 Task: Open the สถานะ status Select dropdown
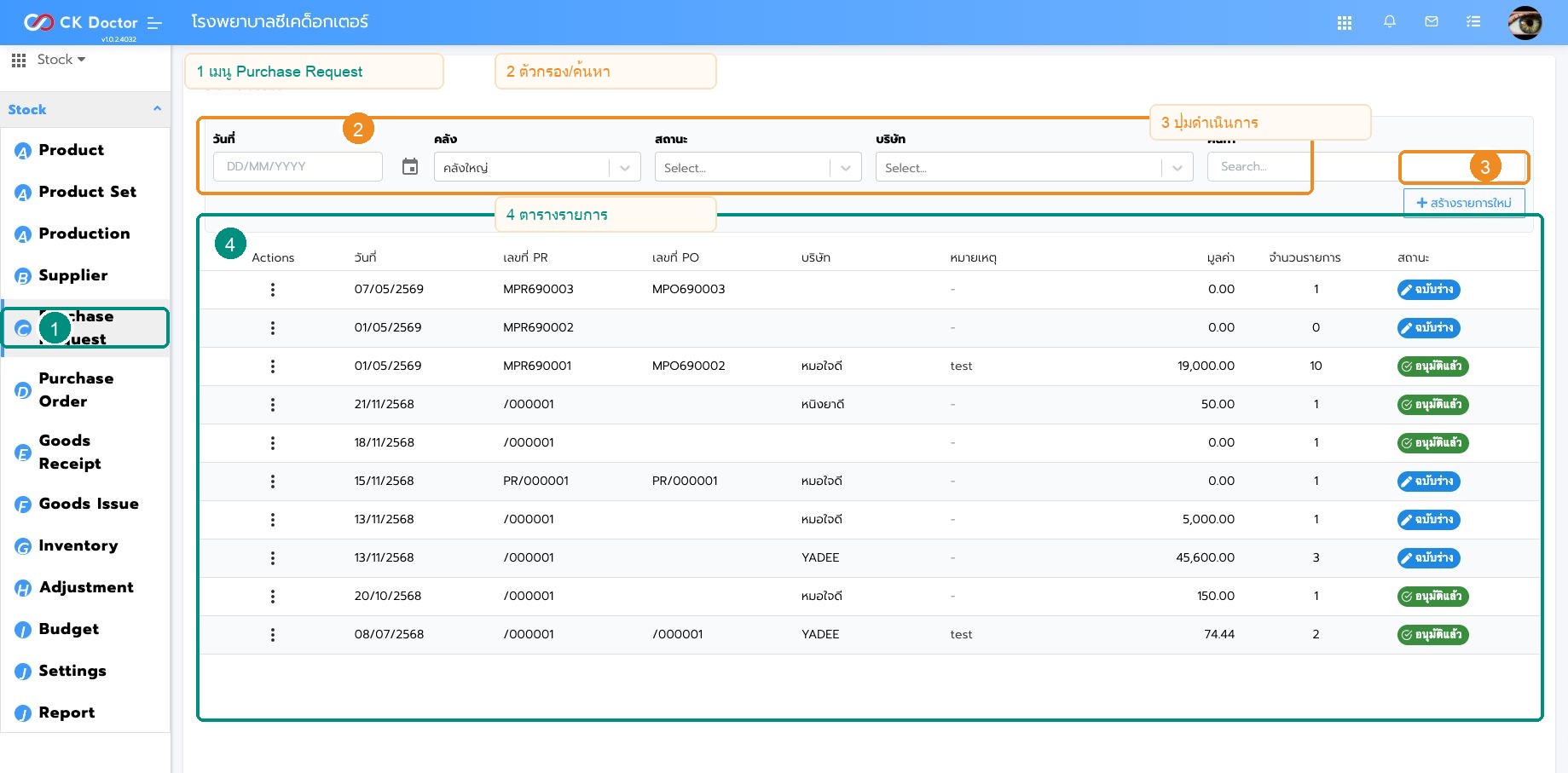click(758, 168)
